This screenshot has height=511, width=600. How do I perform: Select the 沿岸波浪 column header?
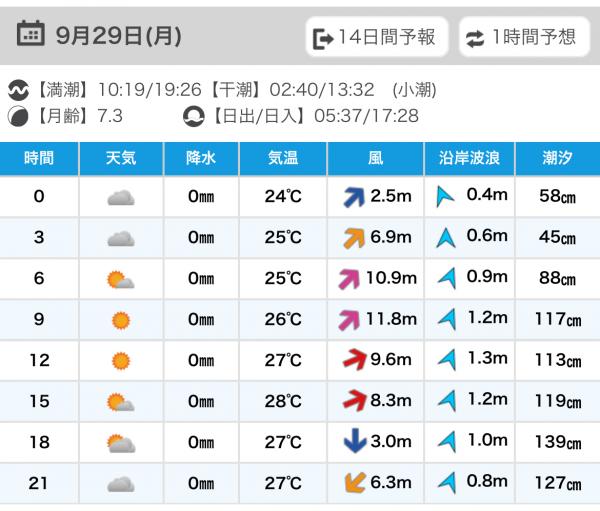click(469, 157)
